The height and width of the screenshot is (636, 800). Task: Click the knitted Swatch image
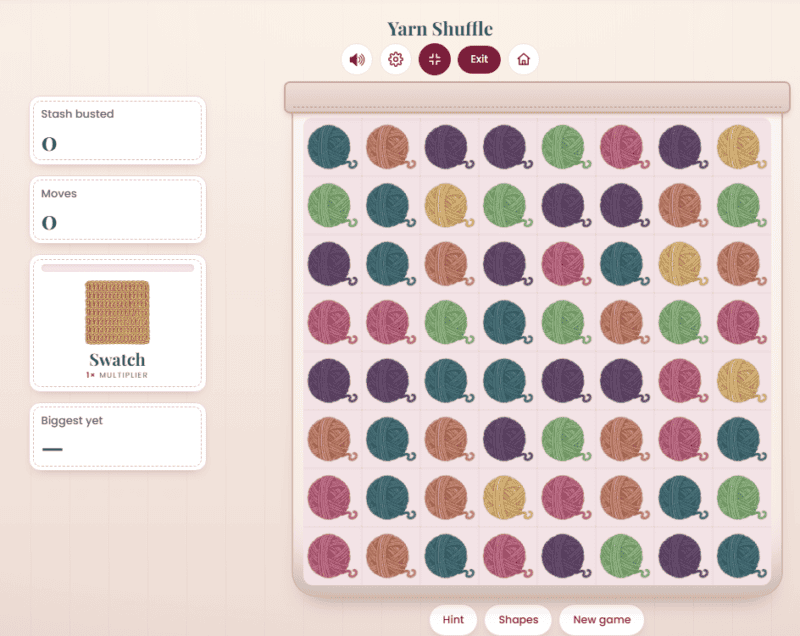[x=117, y=312]
